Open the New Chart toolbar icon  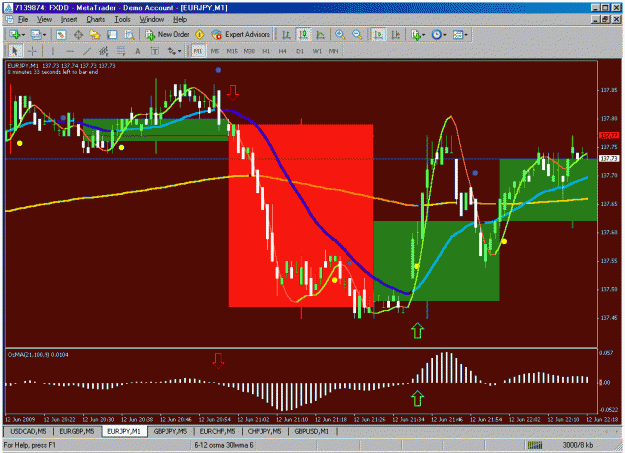[15, 35]
